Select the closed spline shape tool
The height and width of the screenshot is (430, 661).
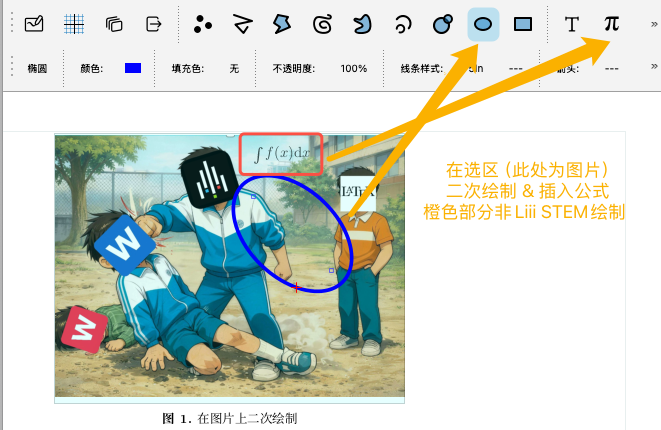point(362,24)
